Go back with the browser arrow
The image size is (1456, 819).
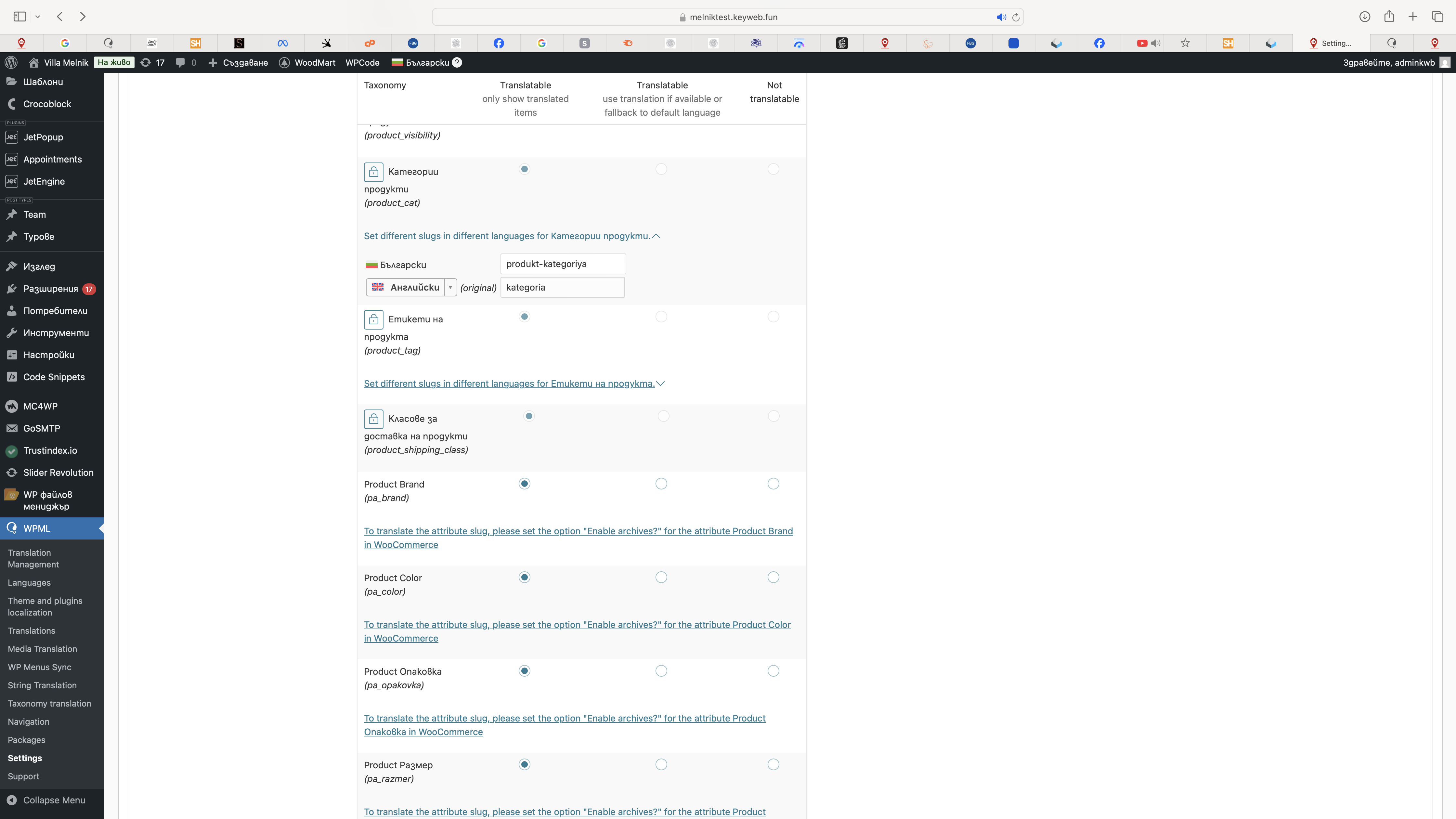(60, 17)
